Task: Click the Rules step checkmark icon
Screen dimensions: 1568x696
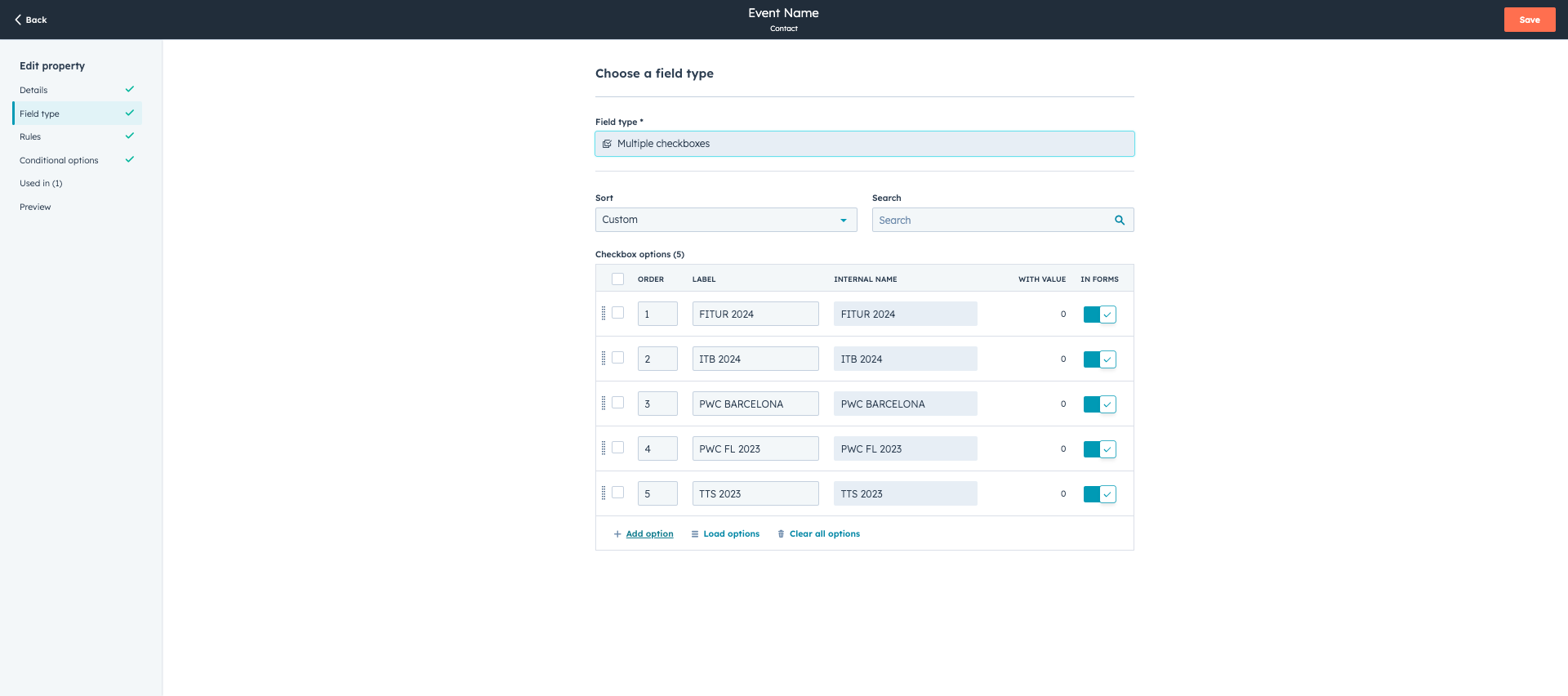Action: [x=129, y=136]
